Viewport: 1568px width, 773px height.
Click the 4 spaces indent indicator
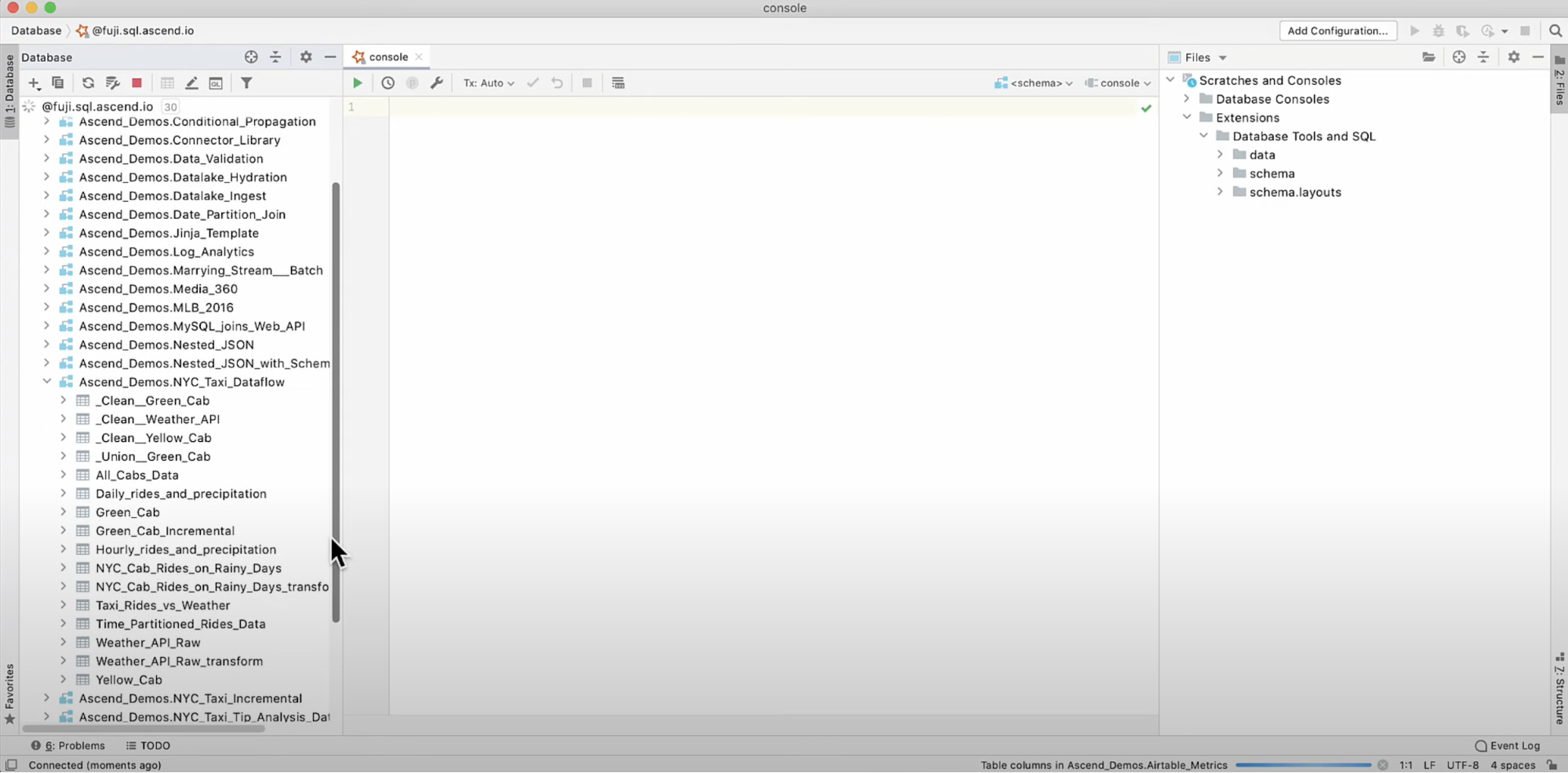pos(1513,765)
